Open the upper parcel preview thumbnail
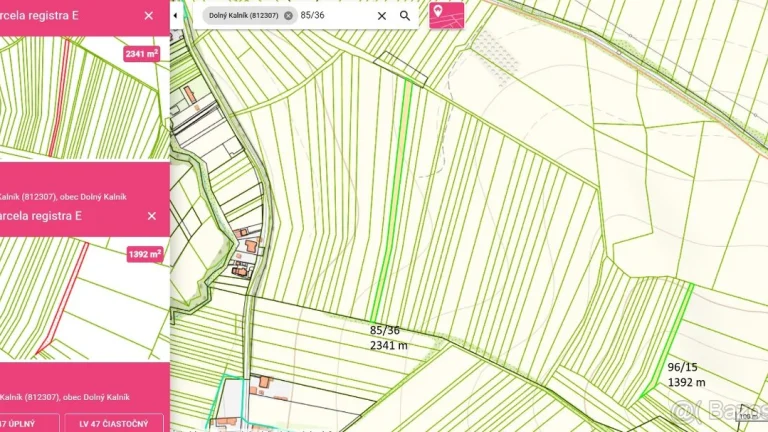 (x=85, y=98)
